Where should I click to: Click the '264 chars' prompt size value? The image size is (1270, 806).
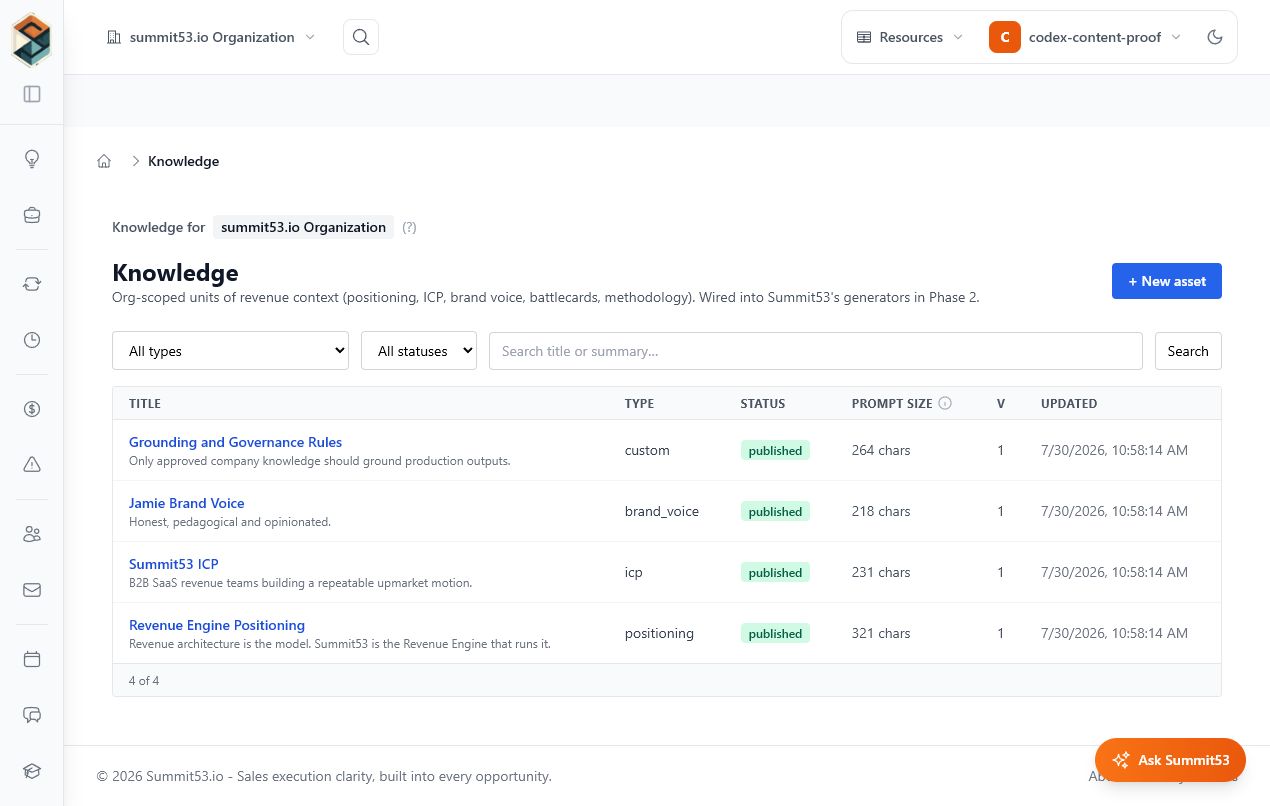point(881,450)
